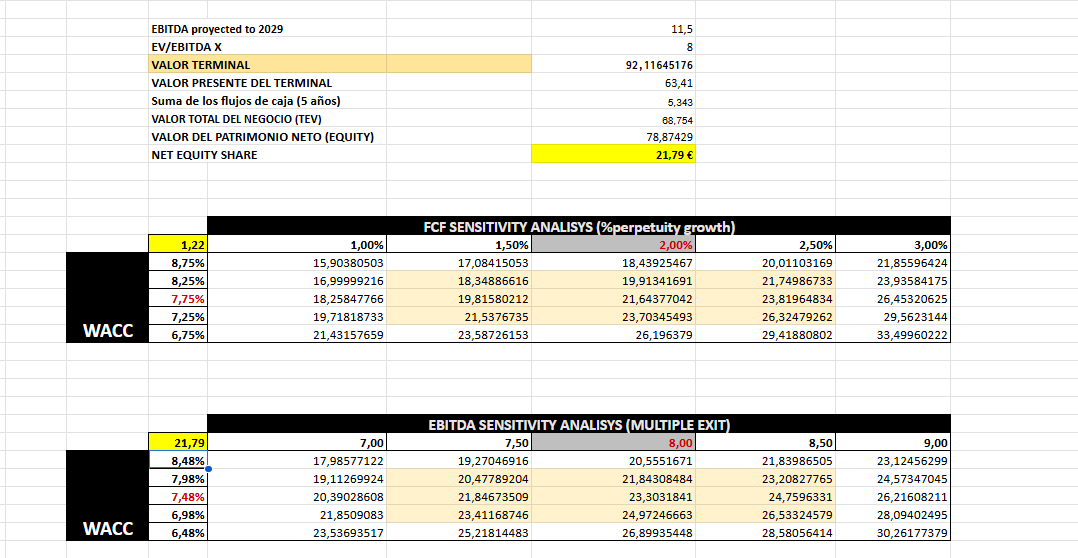
Task: Click the 8,75% WACC row header
Action: click(x=178, y=263)
